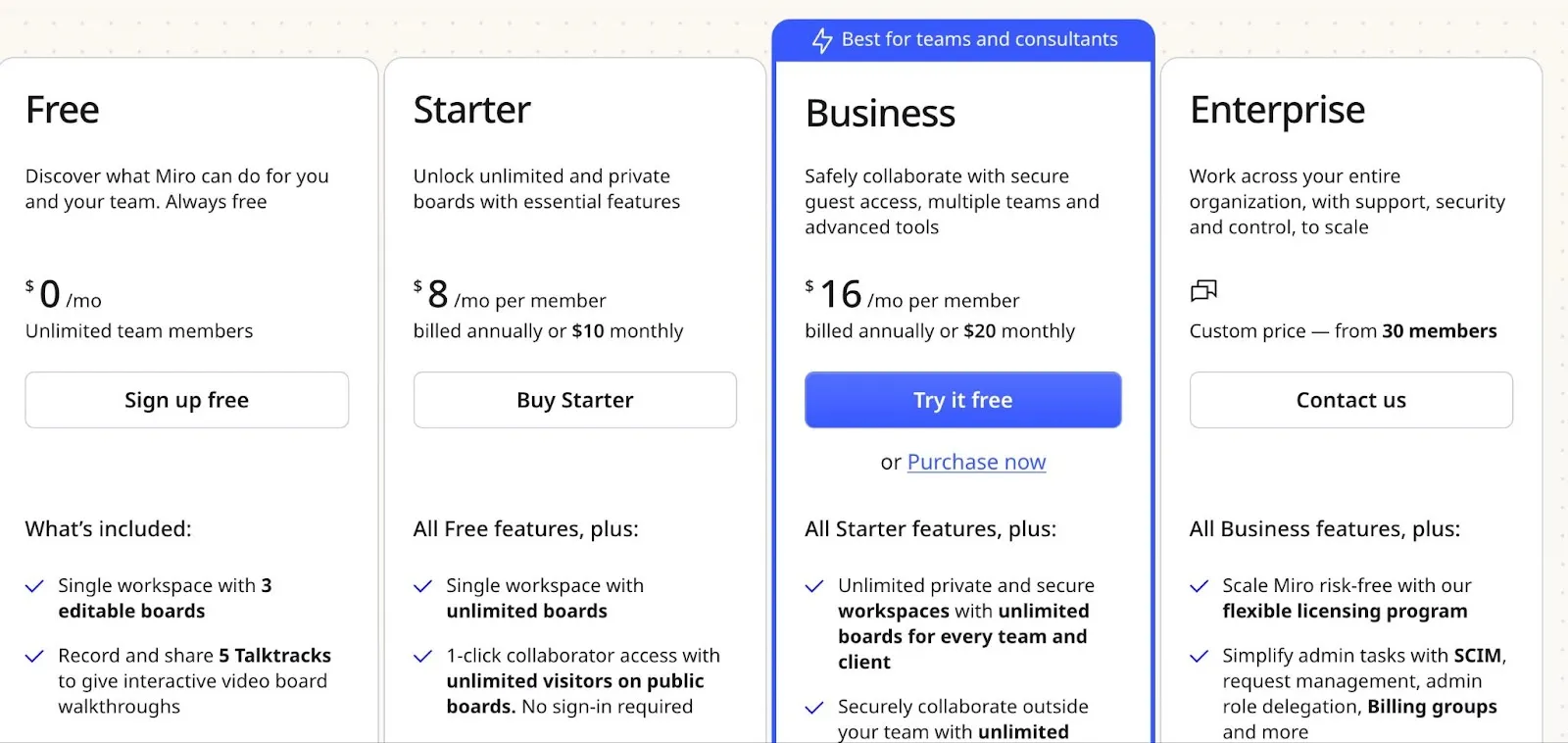Click the lightning bolt icon in Business banner
Image resolution: width=1568 pixels, height=743 pixels.
(822, 40)
